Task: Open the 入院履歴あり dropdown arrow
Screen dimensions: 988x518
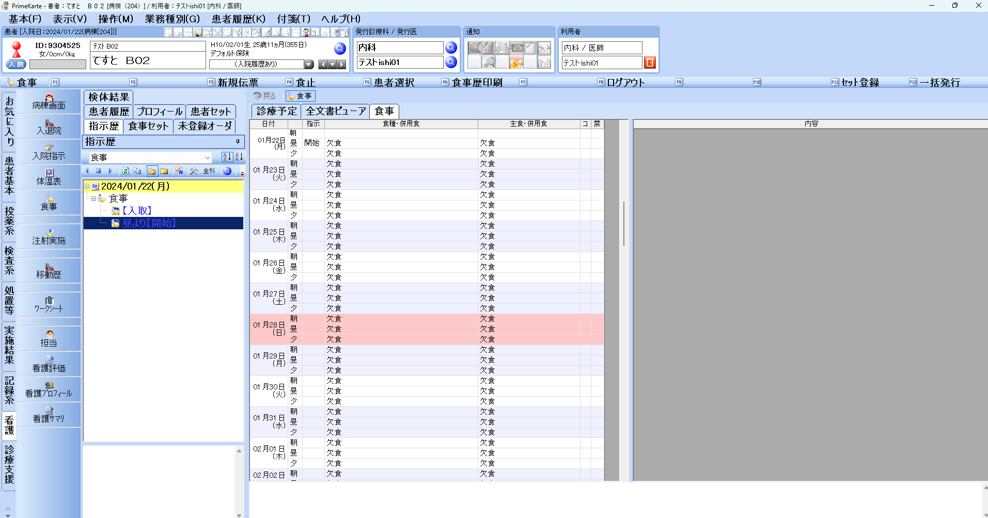Action: point(309,64)
